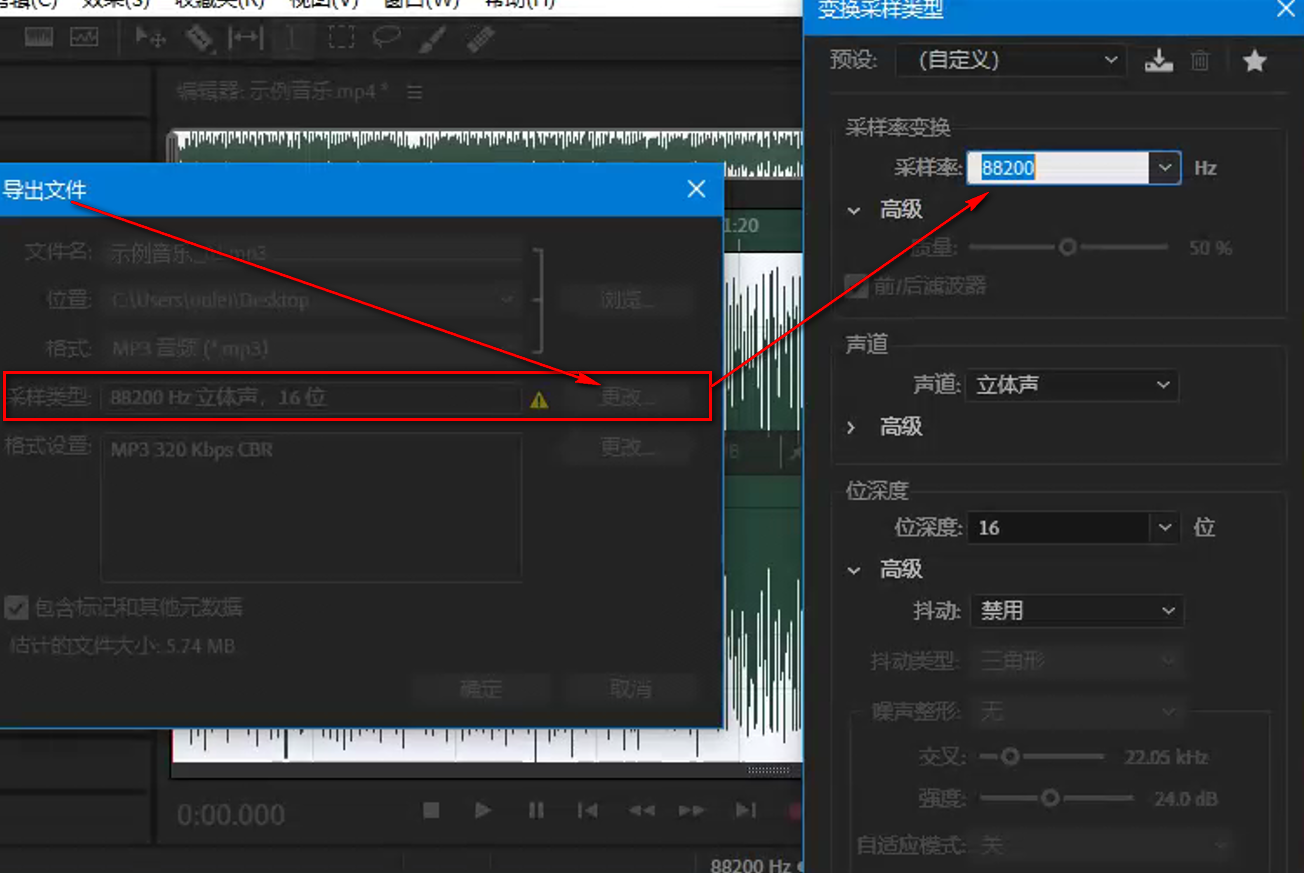This screenshot has width=1304, height=873.
Task: Cancel export with 取消 button
Action: [x=630, y=689]
